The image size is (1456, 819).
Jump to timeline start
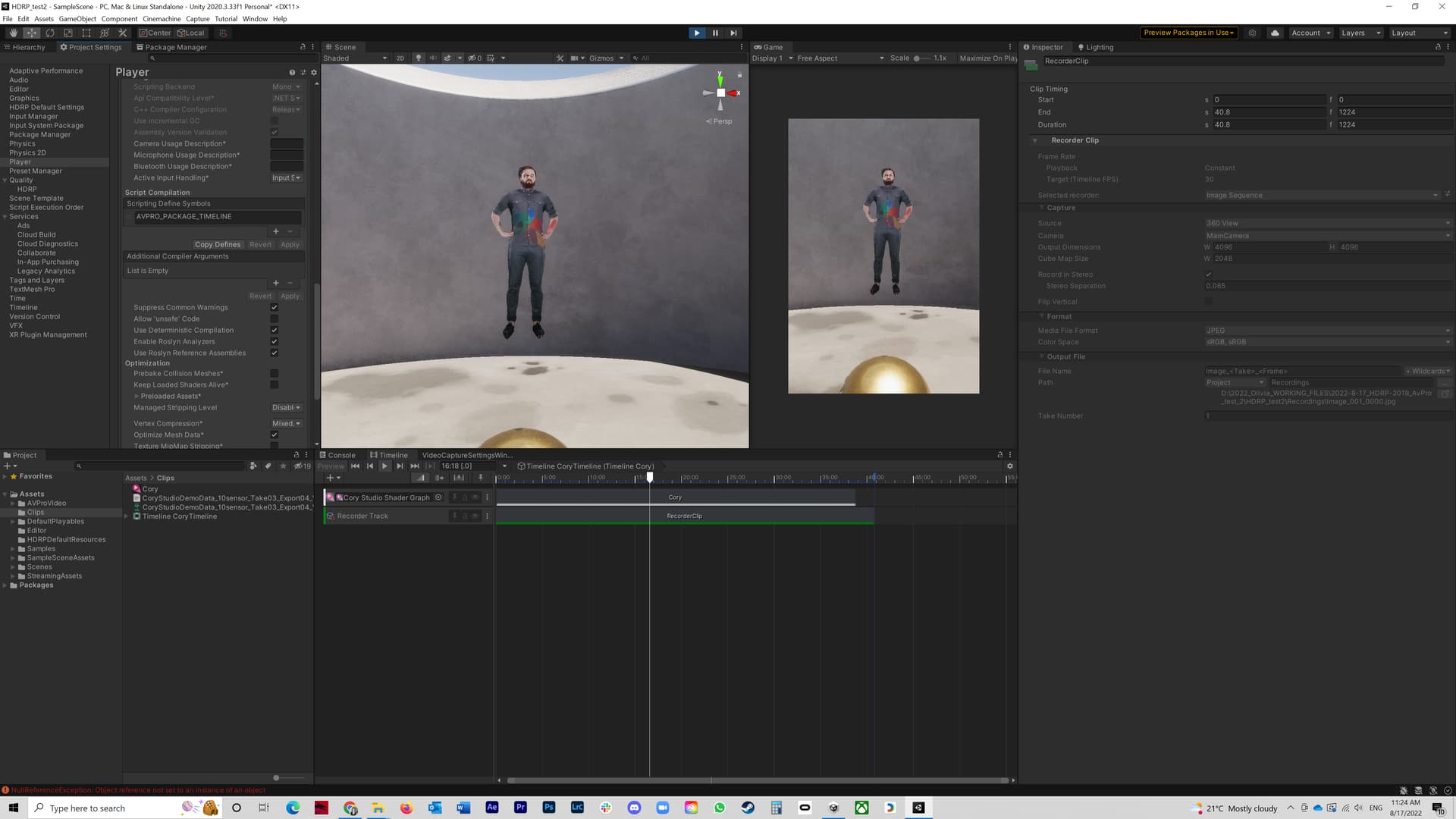(355, 466)
